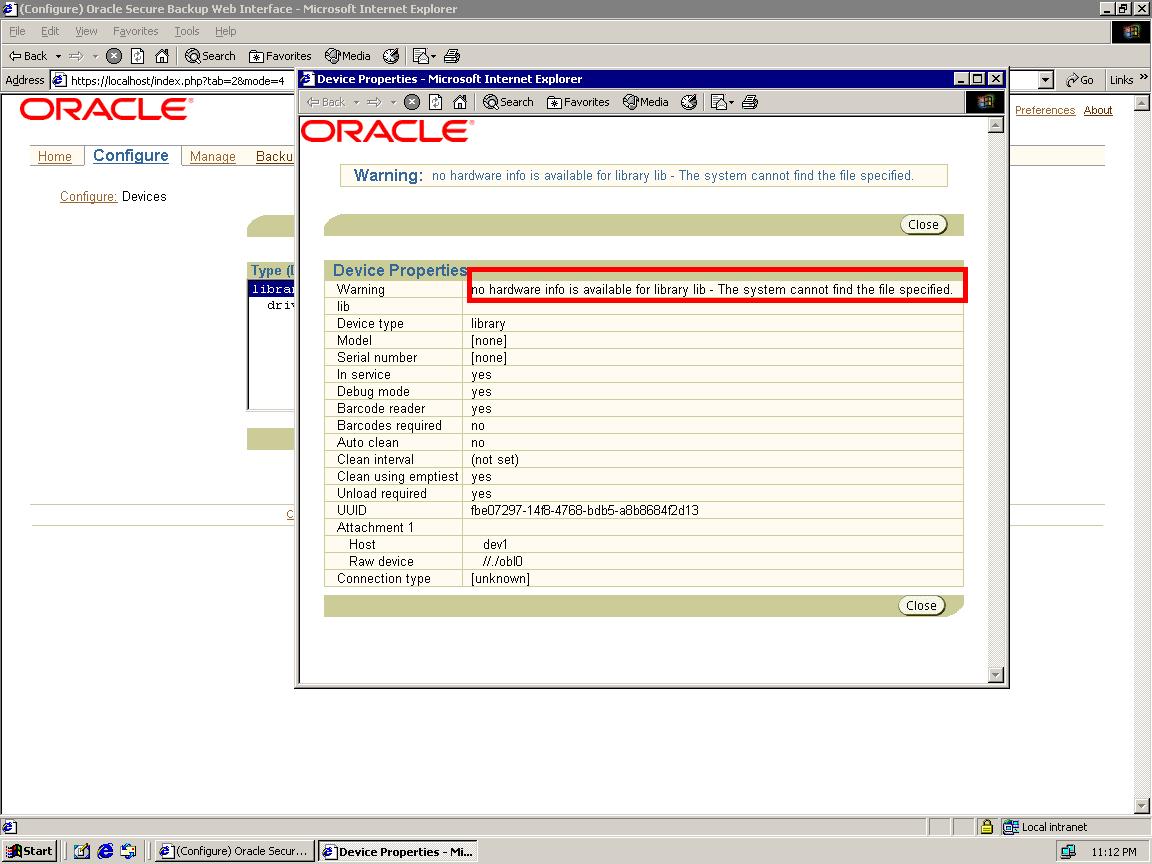The image size is (1152, 864).
Task: Click Show Desktop quick launch icon
Action: 82,851
